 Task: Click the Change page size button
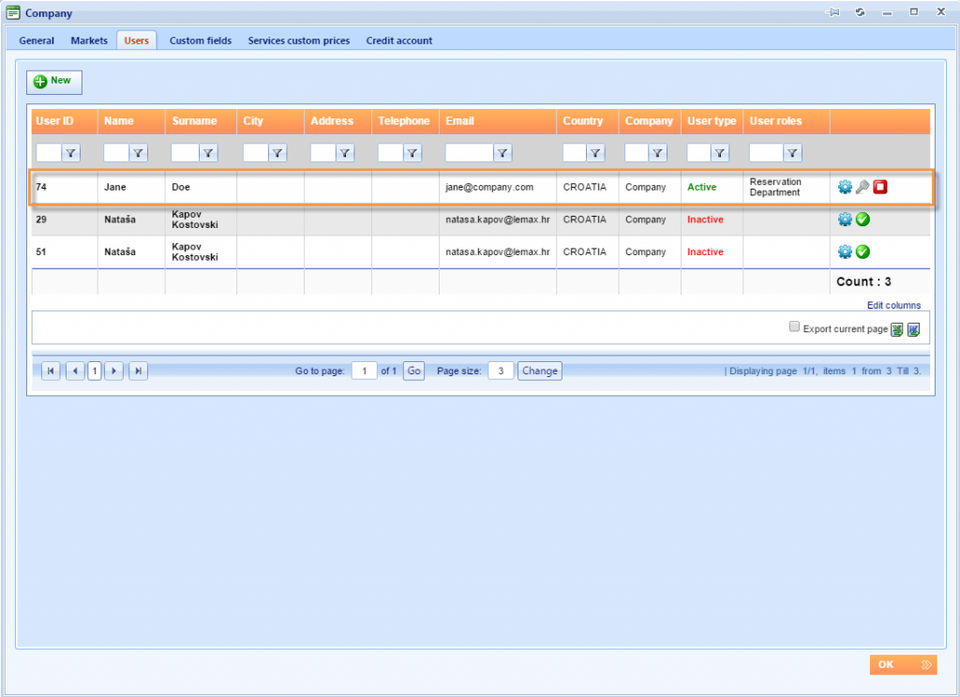[x=539, y=371]
